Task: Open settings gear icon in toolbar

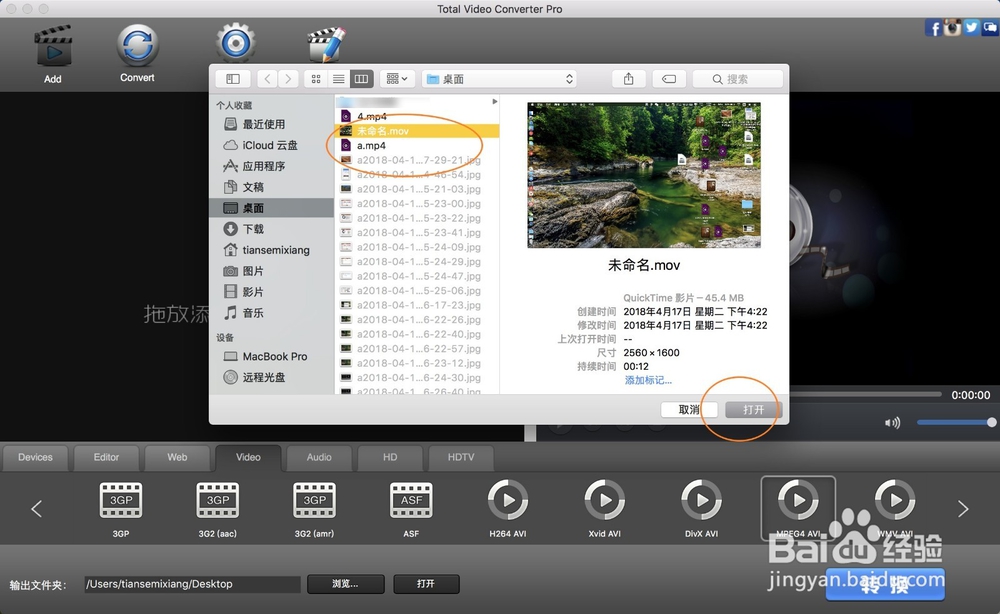Action: pos(235,43)
